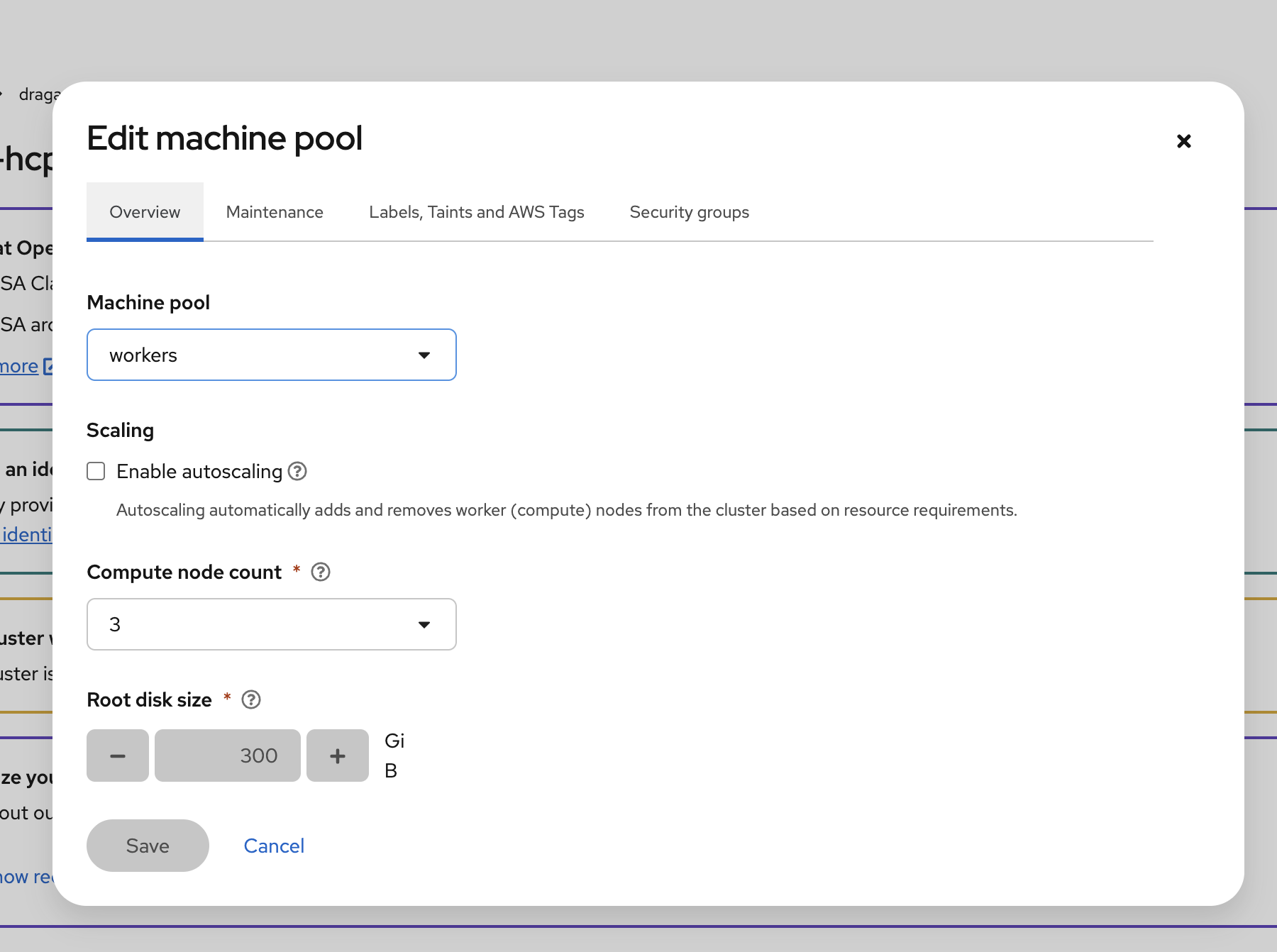Expand the Compute node count dropdown
This screenshot has height=952, width=1277.
271,624
